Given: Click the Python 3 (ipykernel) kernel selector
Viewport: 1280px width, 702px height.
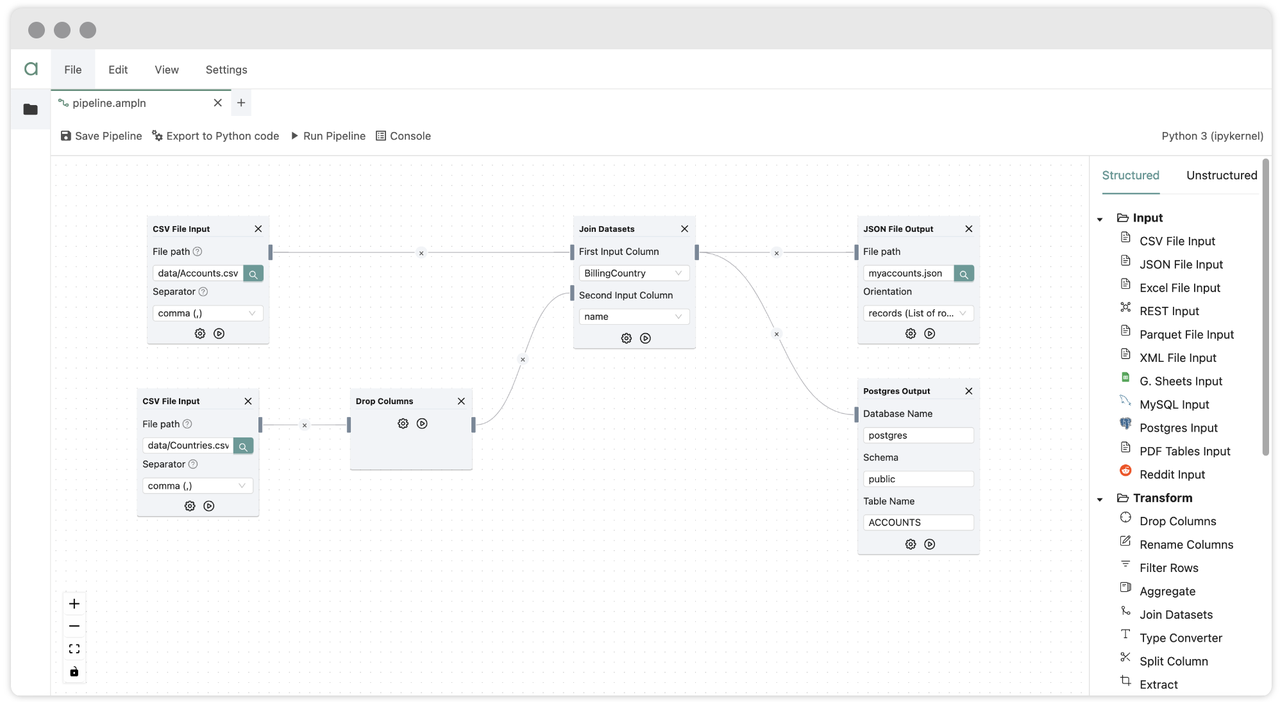Looking at the screenshot, I should coord(1212,136).
